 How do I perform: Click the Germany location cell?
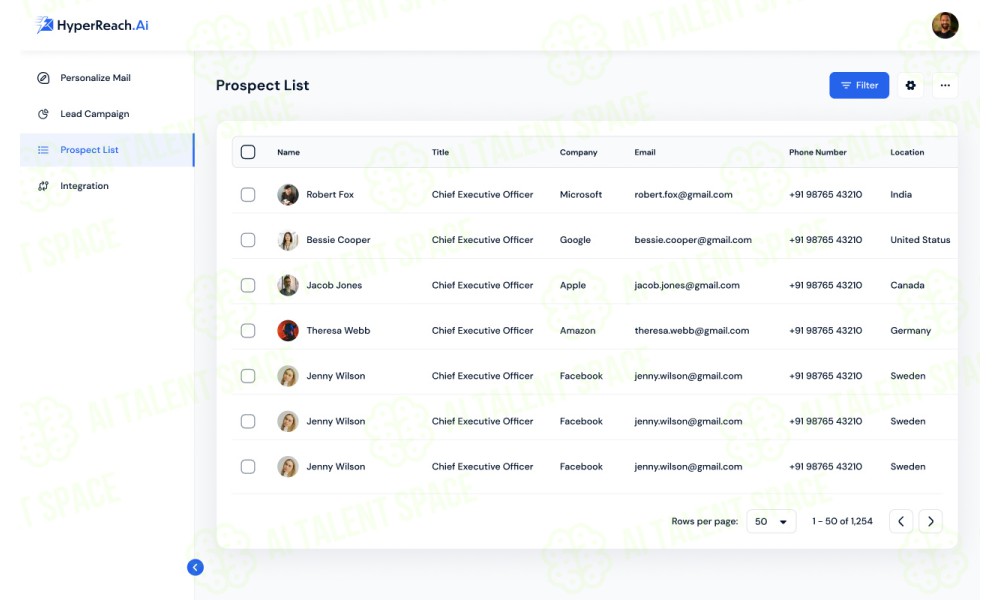pos(910,330)
